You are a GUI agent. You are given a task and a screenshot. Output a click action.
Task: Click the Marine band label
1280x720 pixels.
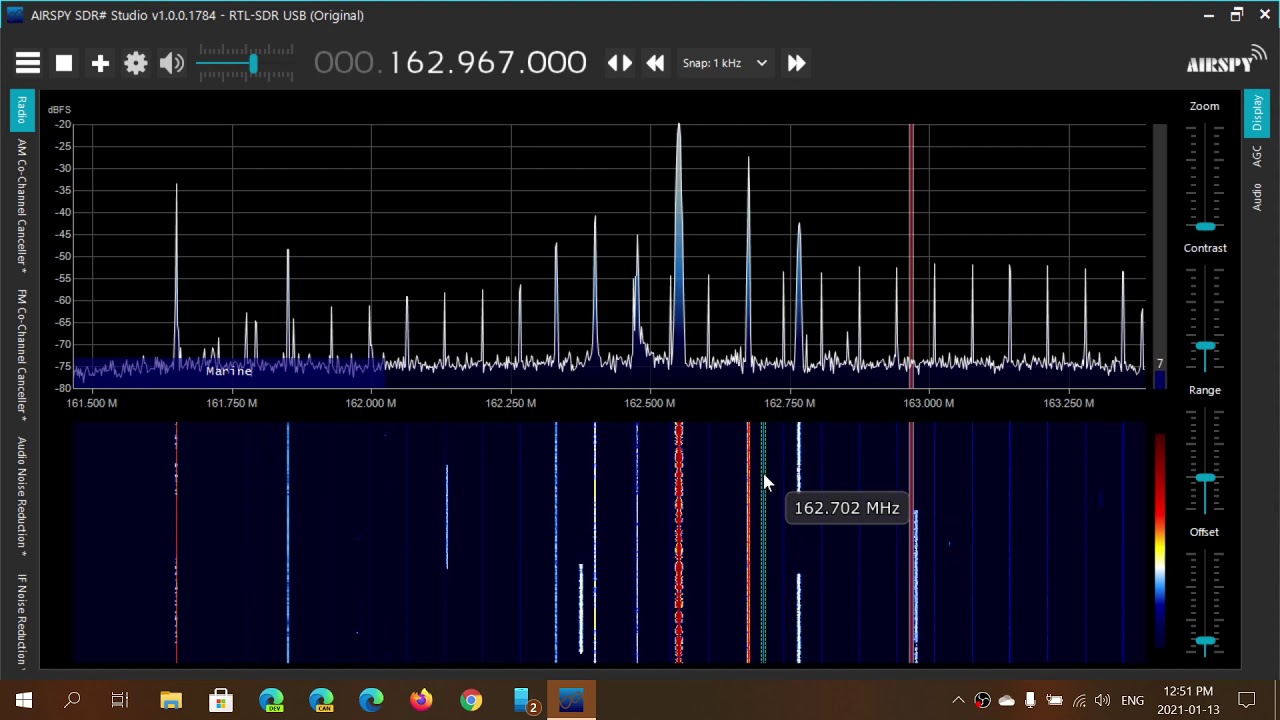click(229, 371)
